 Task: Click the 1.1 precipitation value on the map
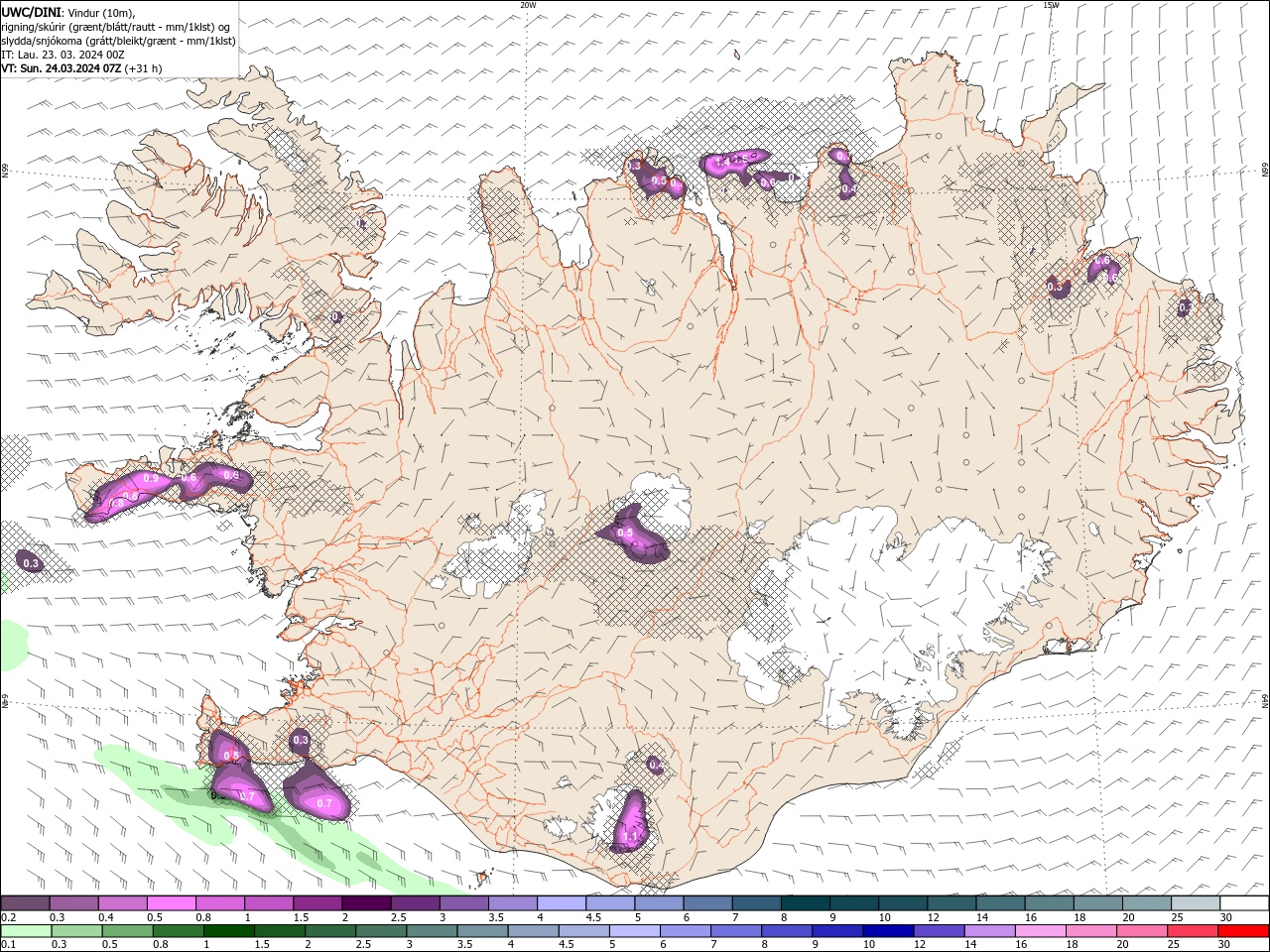pos(629,837)
